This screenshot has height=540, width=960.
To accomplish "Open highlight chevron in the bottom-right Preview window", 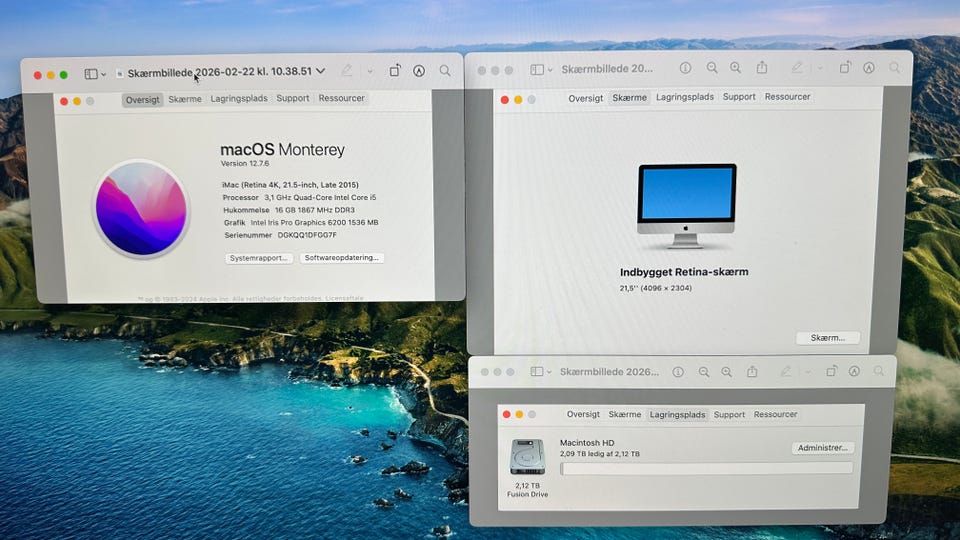I will tap(808, 372).
